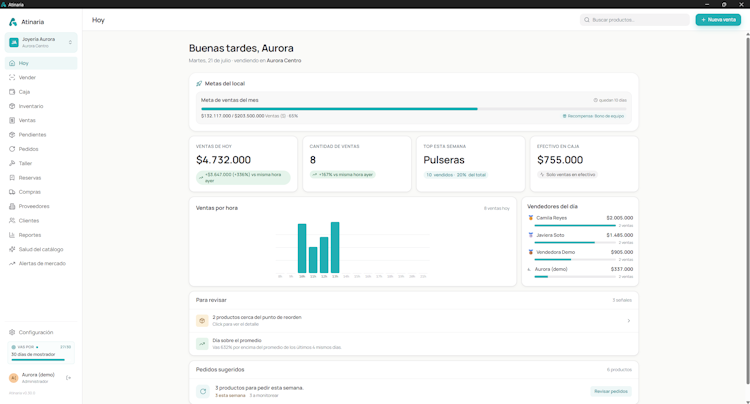The width and height of the screenshot is (750, 404).
Task: Select the Taller wrench icon
Action: tap(12, 164)
